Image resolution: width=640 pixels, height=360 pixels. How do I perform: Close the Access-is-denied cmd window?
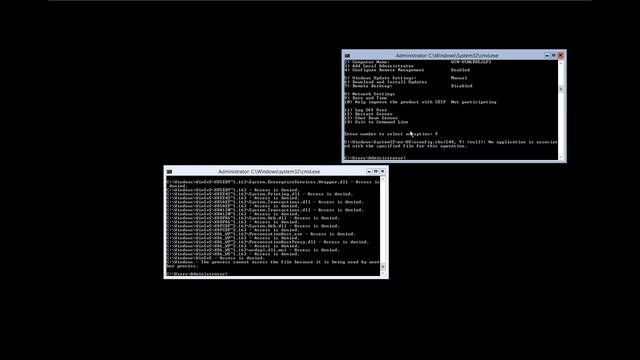pyautogui.click(x=382, y=171)
